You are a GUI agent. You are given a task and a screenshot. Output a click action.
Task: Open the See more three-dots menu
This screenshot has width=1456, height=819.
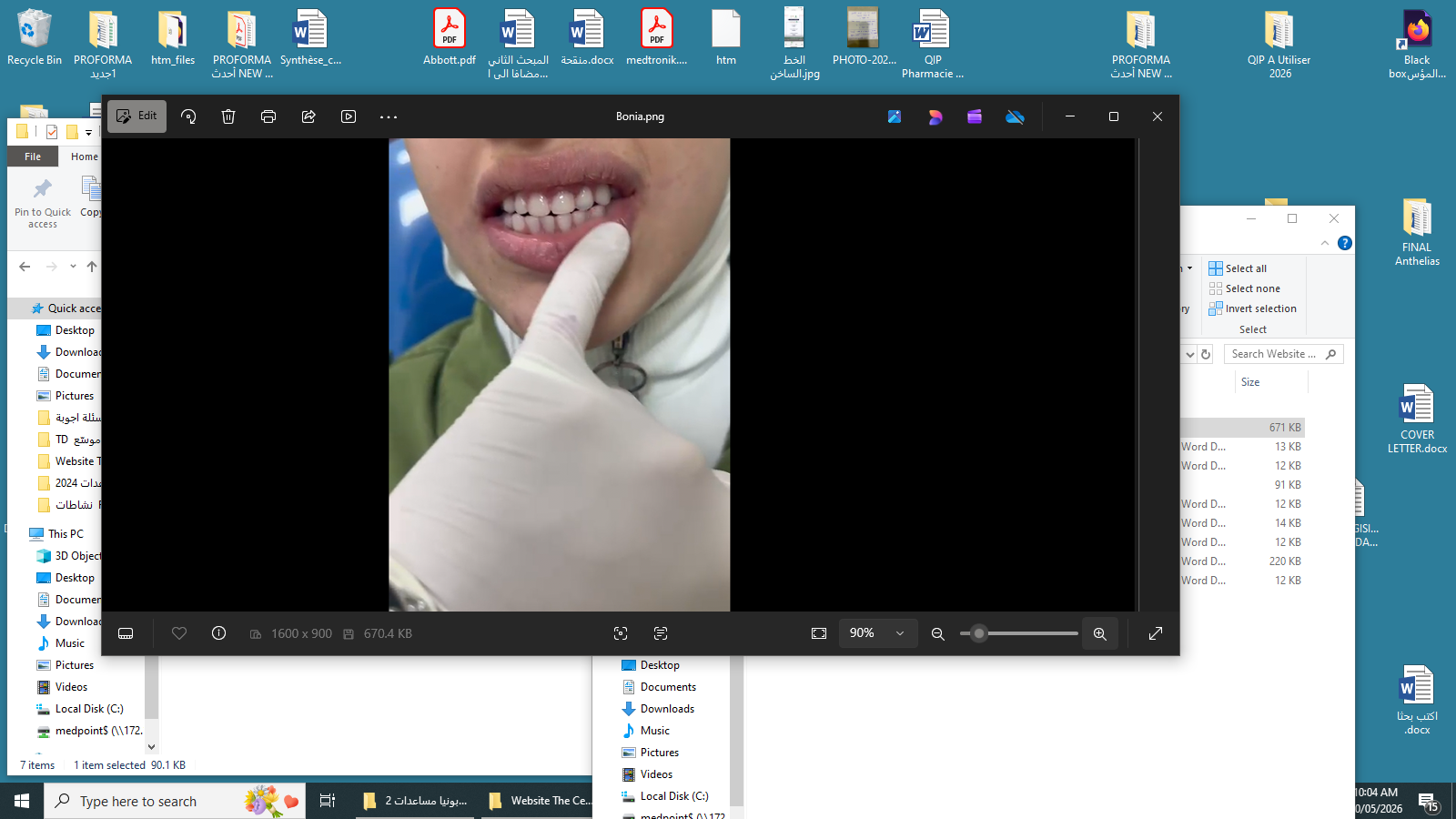(x=389, y=116)
